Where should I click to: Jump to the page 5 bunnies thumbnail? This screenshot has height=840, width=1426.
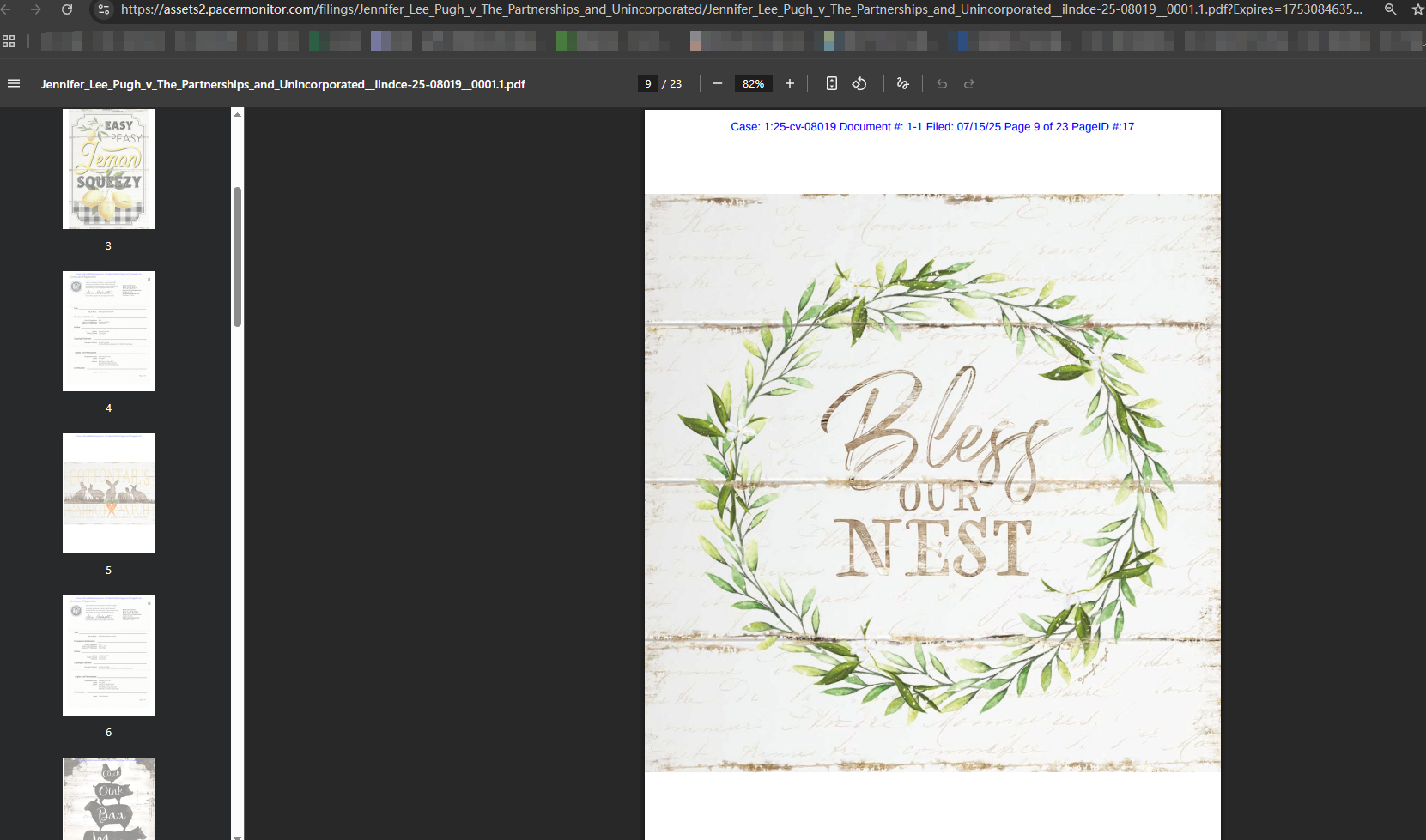pos(109,493)
